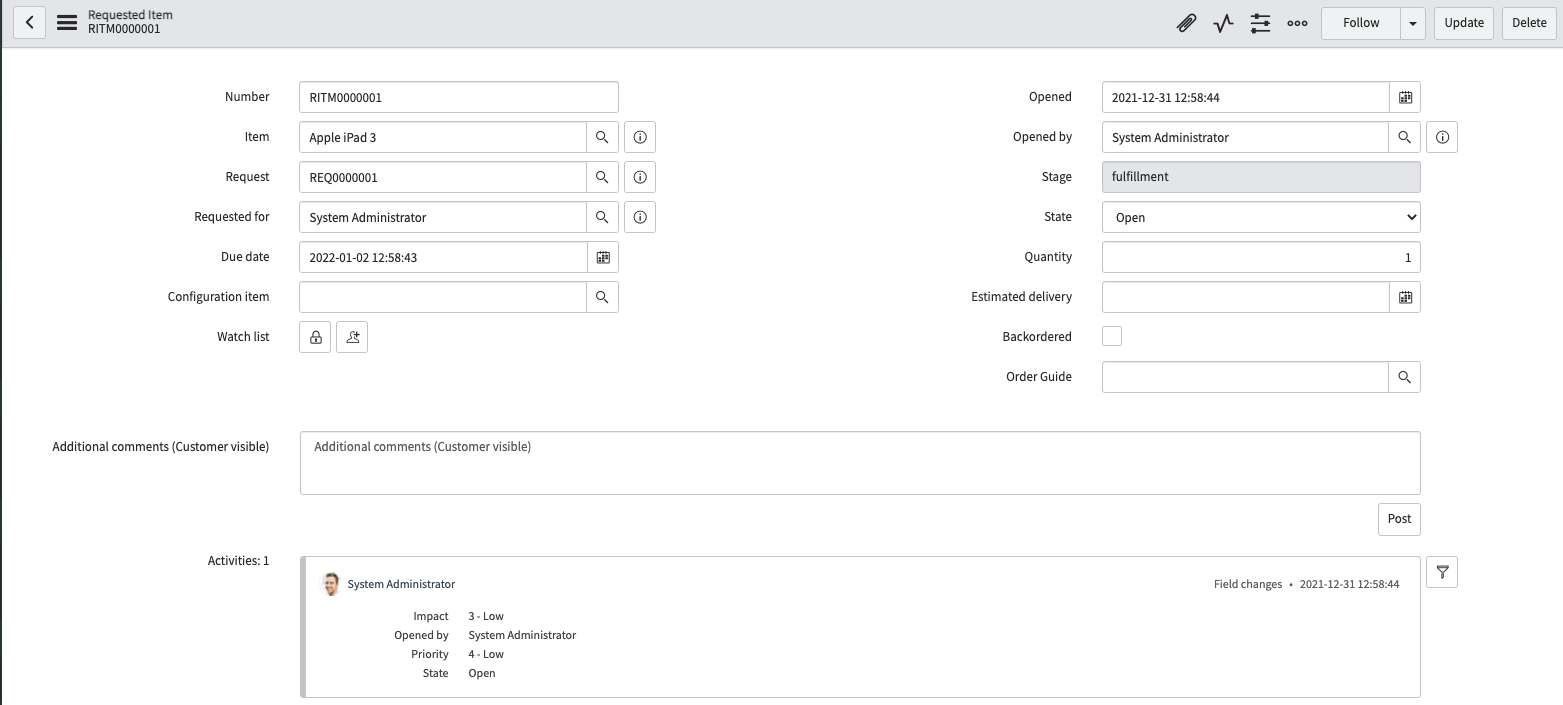This screenshot has height=705, width=1563.
Task: Click the empty Order Guide field
Action: pos(1246,377)
